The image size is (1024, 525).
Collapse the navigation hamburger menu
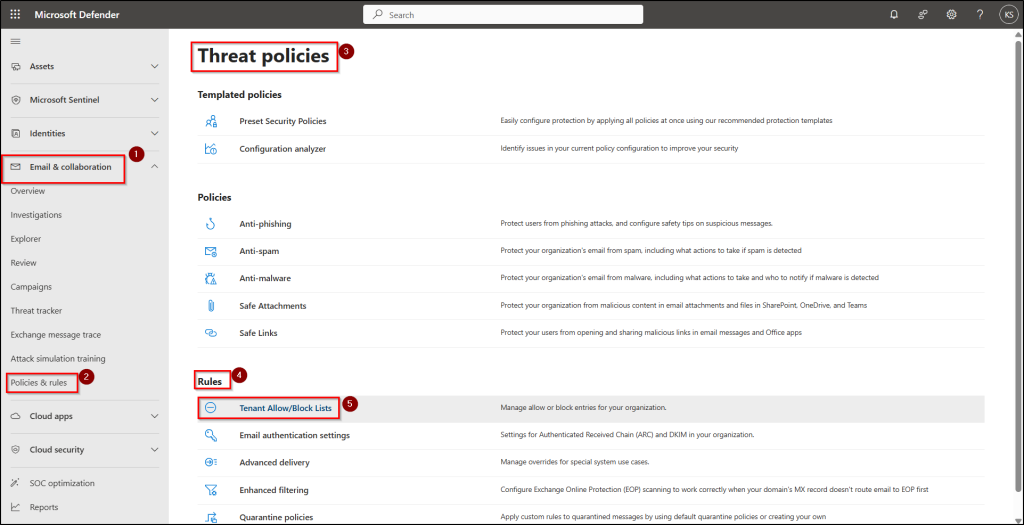[x=15, y=41]
